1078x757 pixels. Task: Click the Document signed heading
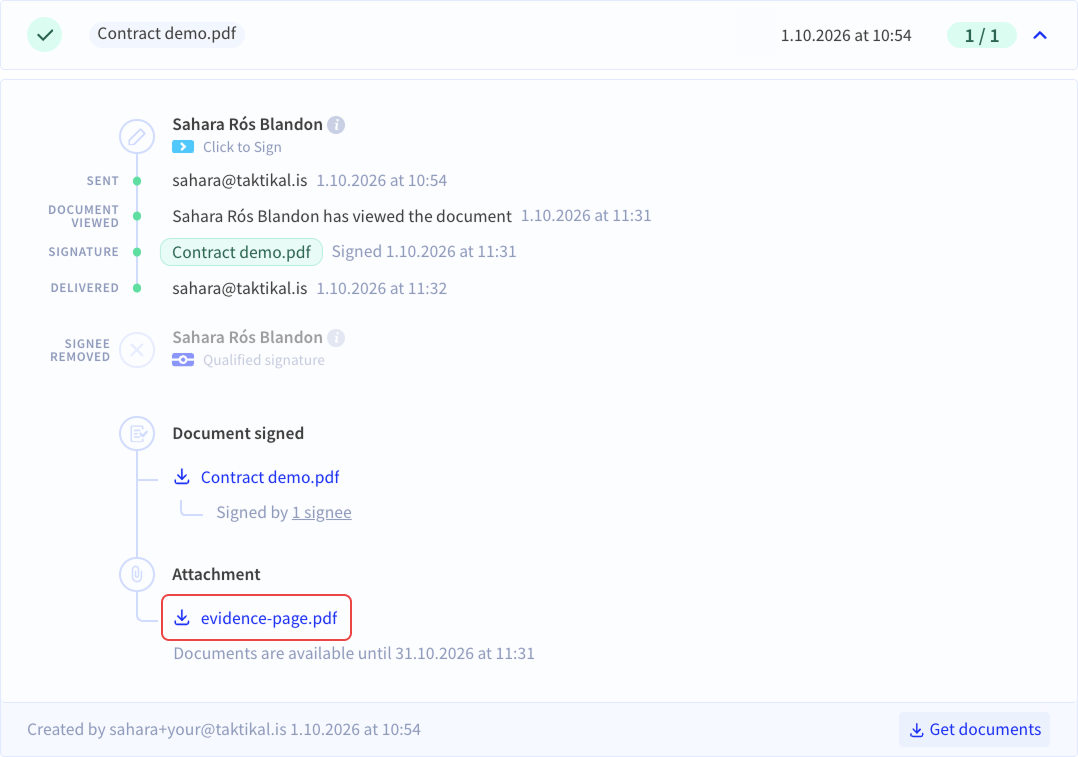[x=238, y=433]
